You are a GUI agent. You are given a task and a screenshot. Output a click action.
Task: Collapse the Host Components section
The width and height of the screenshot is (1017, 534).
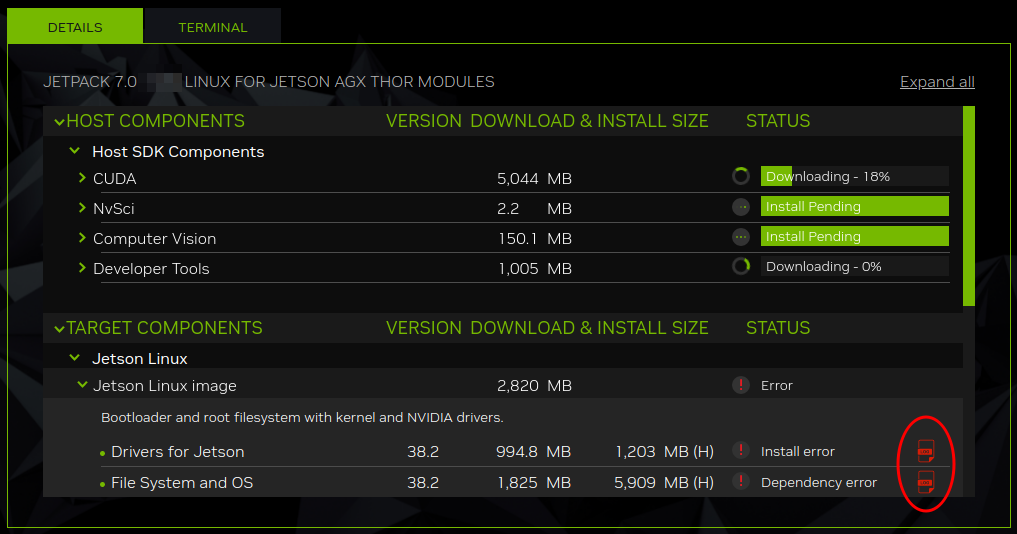click(60, 122)
